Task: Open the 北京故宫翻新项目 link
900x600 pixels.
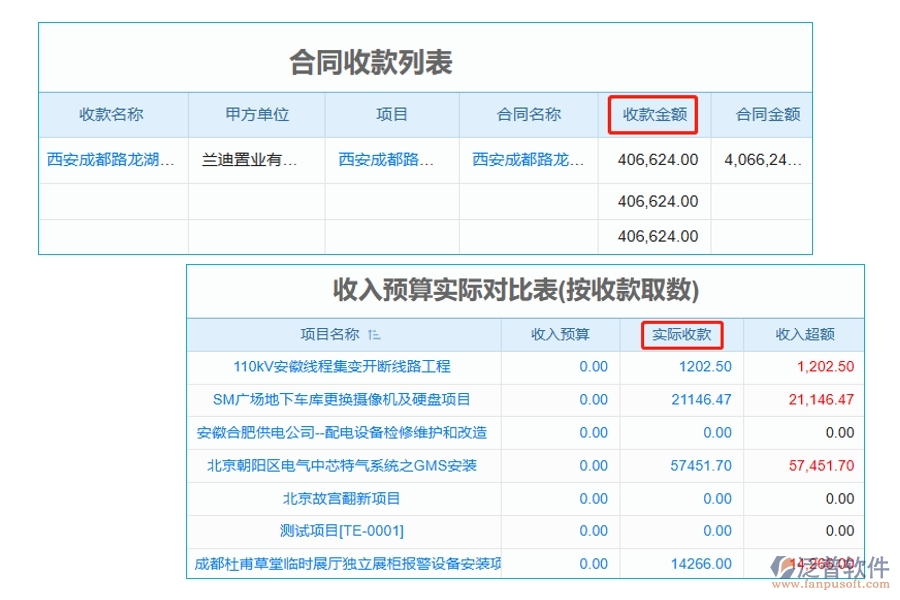Action: click(x=345, y=499)
